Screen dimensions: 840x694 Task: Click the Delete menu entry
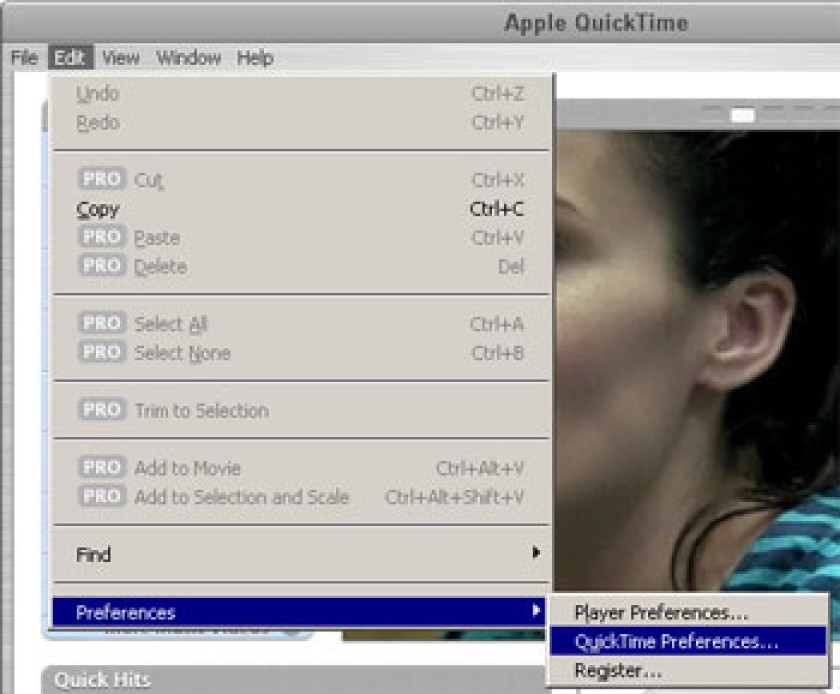point(302,266)
